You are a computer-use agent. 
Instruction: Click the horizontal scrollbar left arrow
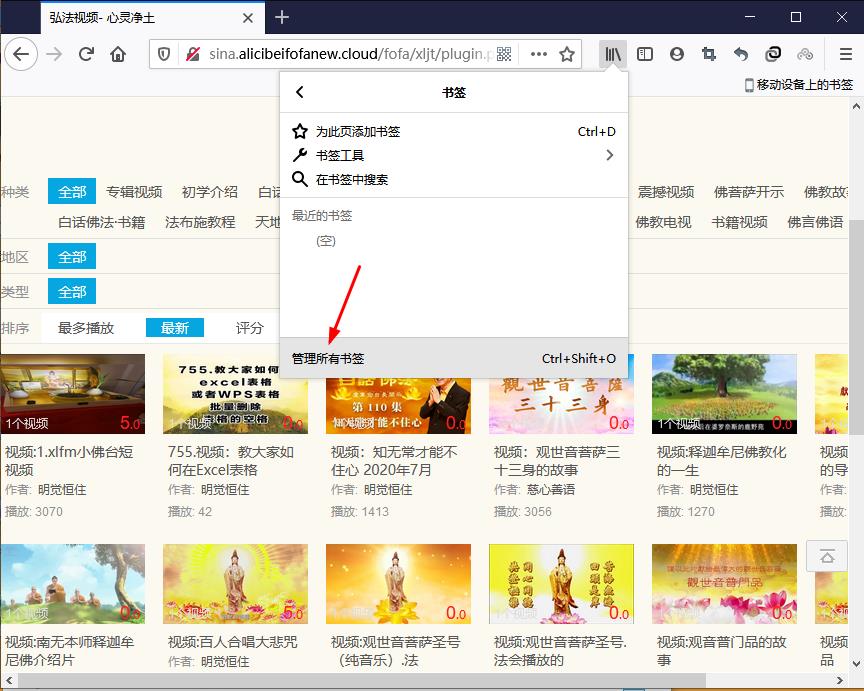tap(8, 681)
